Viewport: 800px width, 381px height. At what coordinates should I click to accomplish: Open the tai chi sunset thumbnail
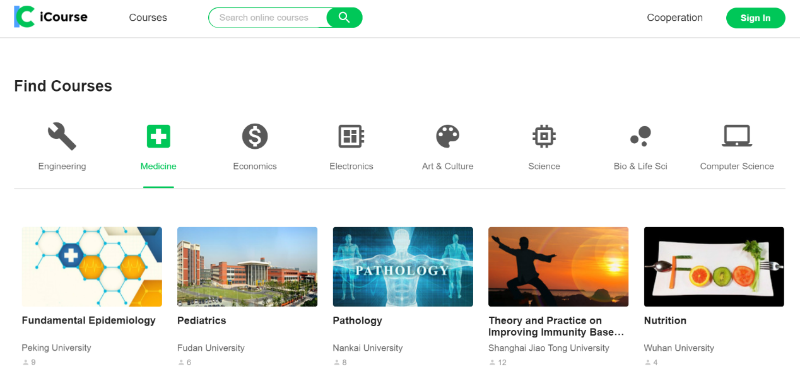tap(559, 267)
